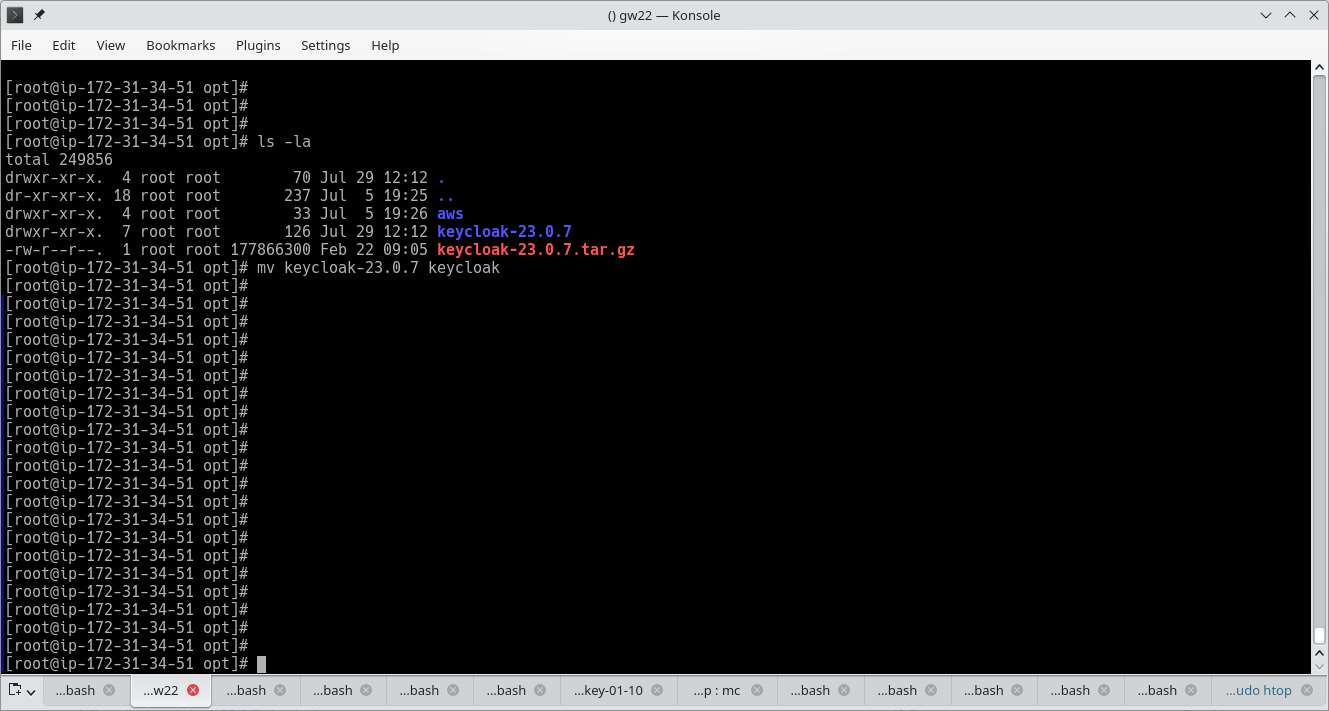Viewport: 1329px width, 711px height.
Task: Click the scrollbar's up arrow icon
Action: (1321, 67)
